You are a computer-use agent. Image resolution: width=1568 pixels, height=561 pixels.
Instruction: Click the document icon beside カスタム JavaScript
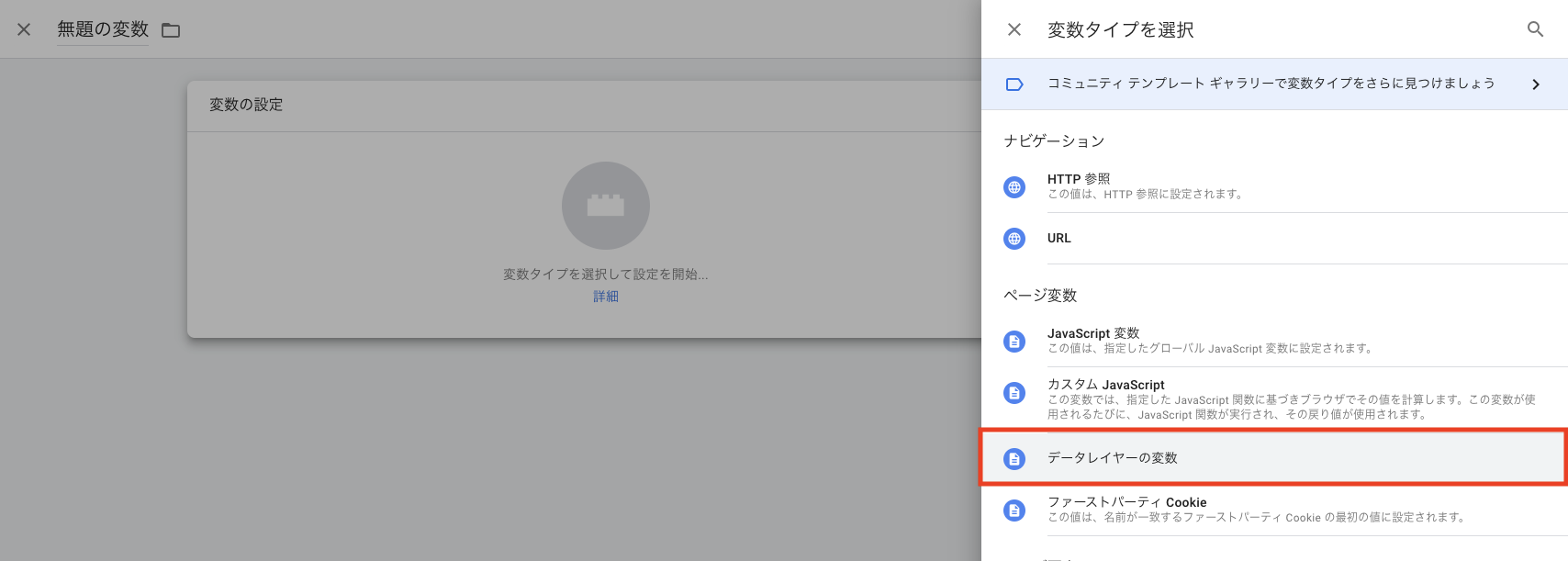coord(1014,393)
